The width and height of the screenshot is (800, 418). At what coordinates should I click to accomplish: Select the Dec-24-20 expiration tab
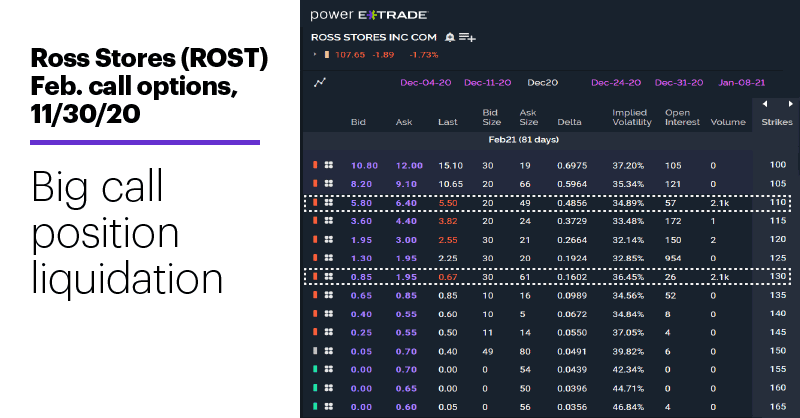click(616, 83)
